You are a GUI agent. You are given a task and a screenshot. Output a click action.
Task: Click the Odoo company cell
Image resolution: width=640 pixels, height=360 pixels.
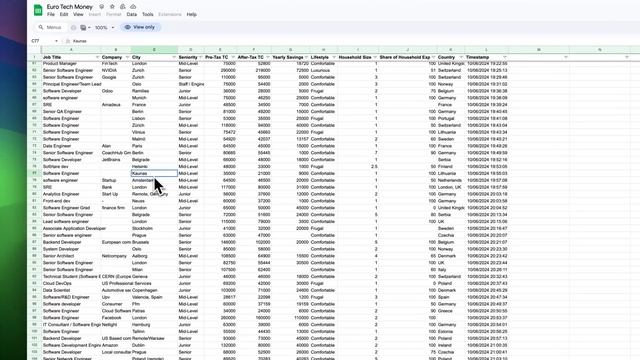pos(116,91)
